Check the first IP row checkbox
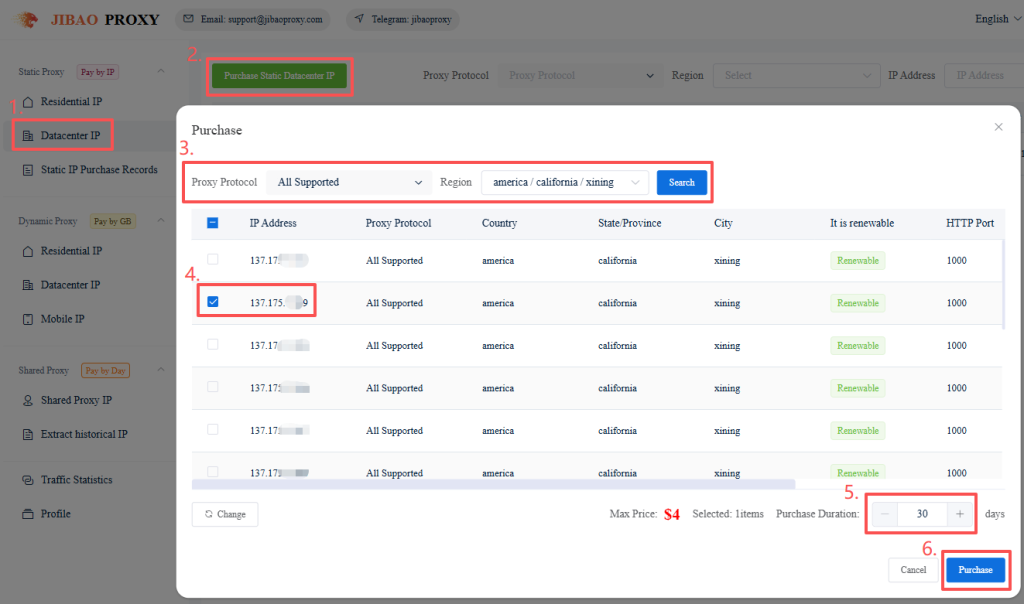The height and width of the screenshot is (604, 1024). pos(213,260)
